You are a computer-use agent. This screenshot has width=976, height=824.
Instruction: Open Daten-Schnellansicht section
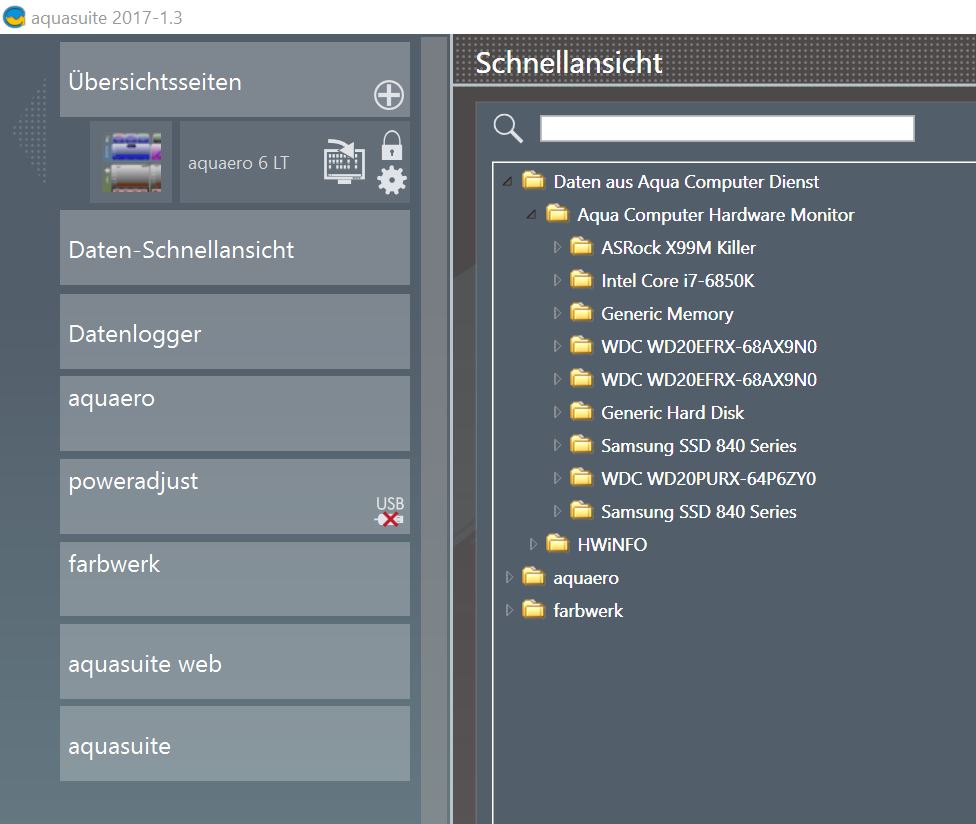(235, 248)
